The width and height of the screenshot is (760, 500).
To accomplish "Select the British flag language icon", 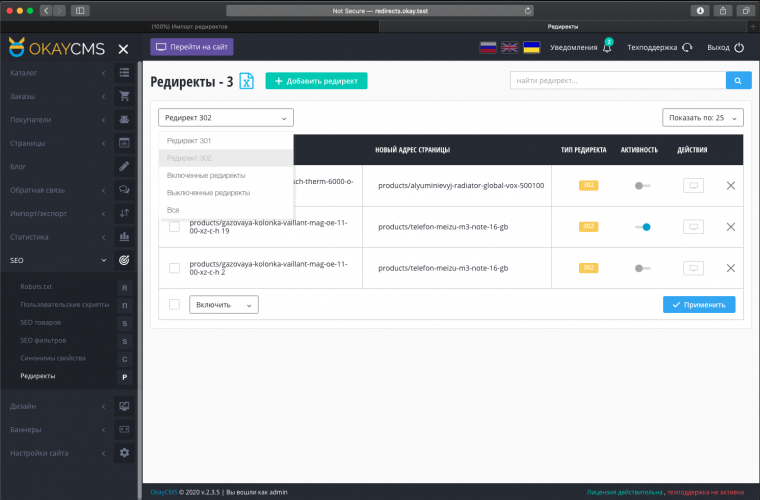I will [x=510, y=47].
